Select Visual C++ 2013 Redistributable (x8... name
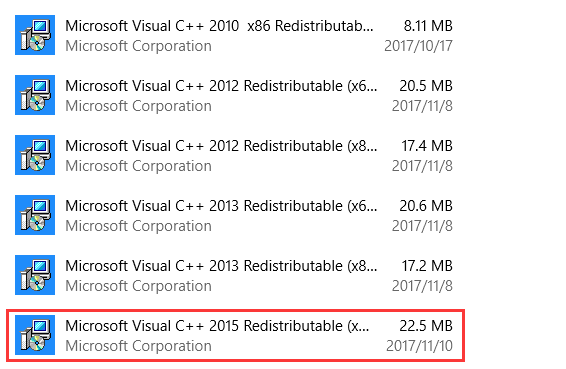The width and height of the screenshot is (566, 369). (221, 266)
